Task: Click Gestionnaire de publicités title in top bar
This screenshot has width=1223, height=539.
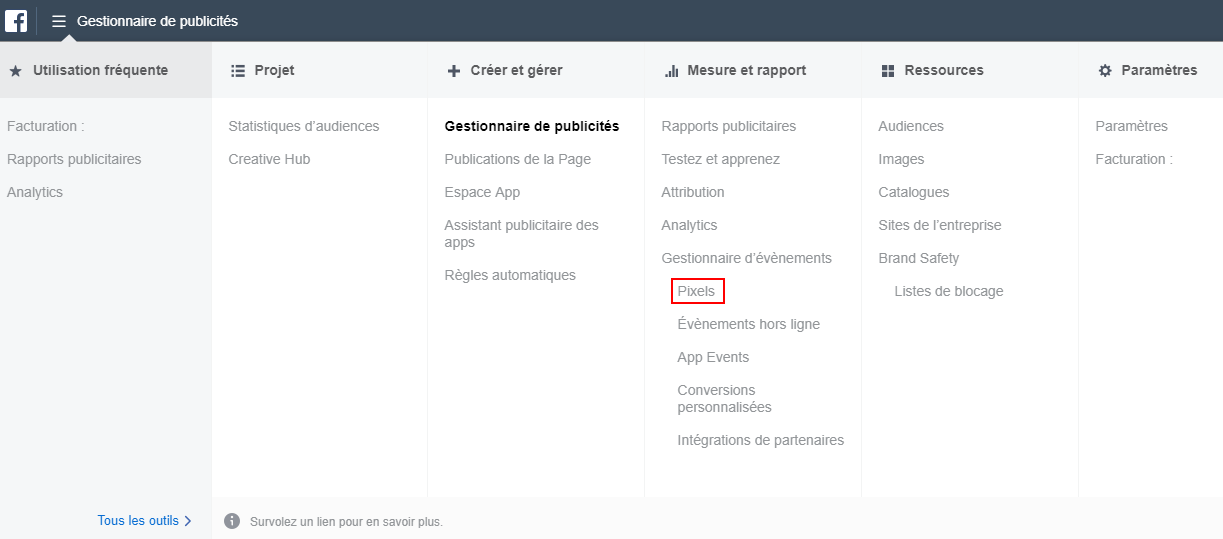Action: (x=157, y=21)
